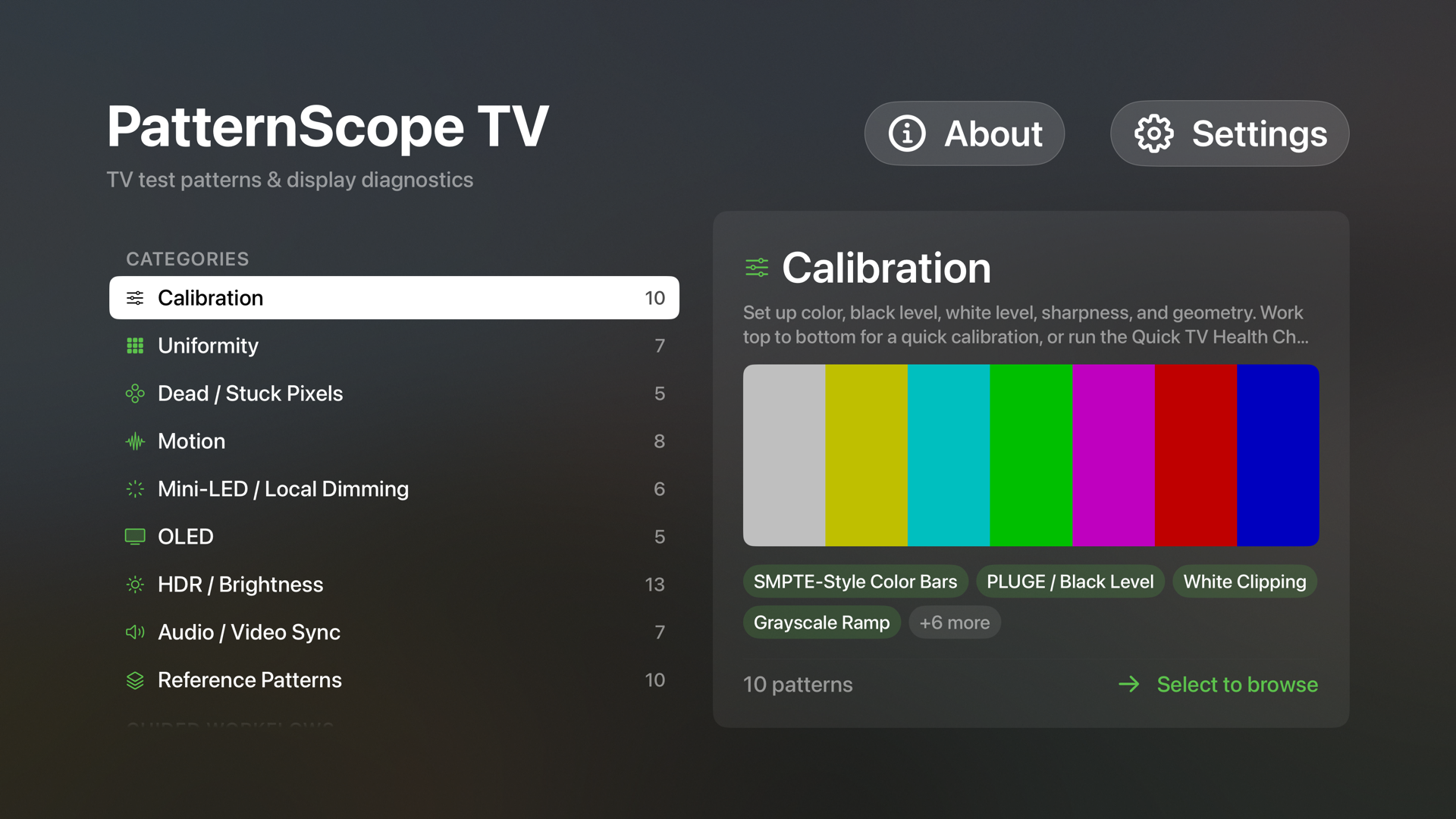Click the gray bar in the color bars preview
This screenshot has height=819, width=1456.
(x=784, y=455)
